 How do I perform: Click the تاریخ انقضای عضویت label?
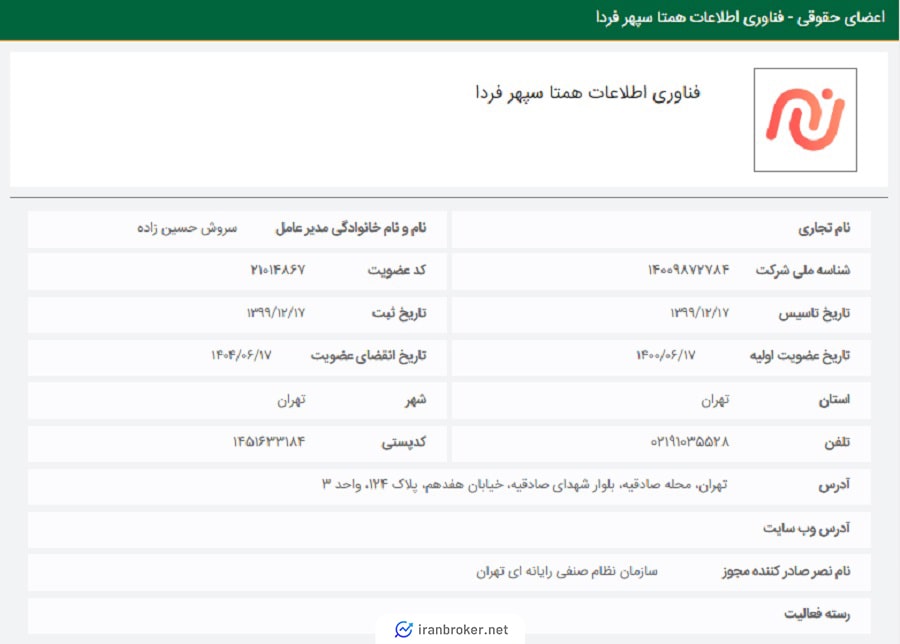pos(368,356)
